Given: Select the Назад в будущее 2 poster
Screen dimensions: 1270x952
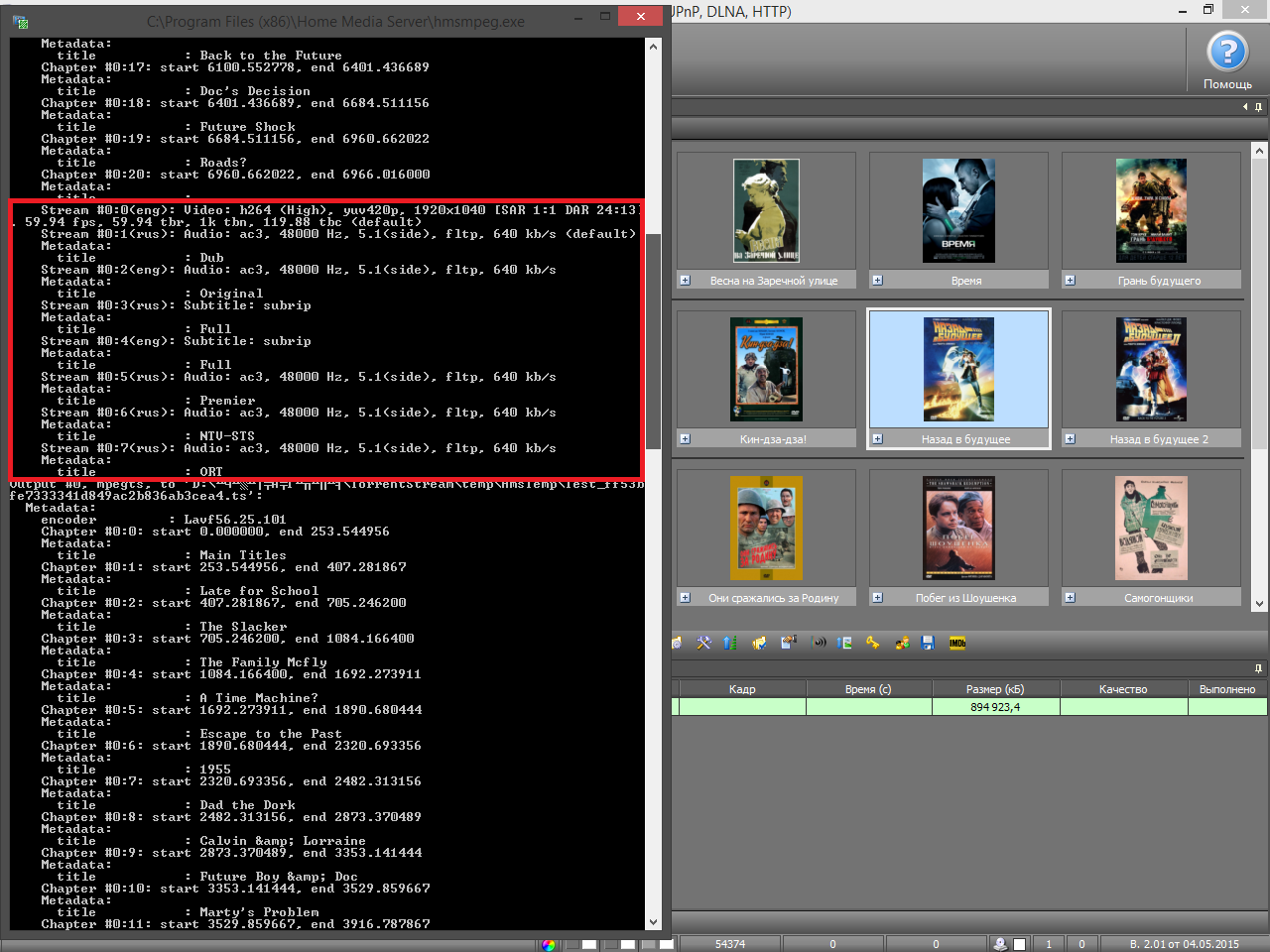Looking at the screenshot, I should tap(1151, 370).
